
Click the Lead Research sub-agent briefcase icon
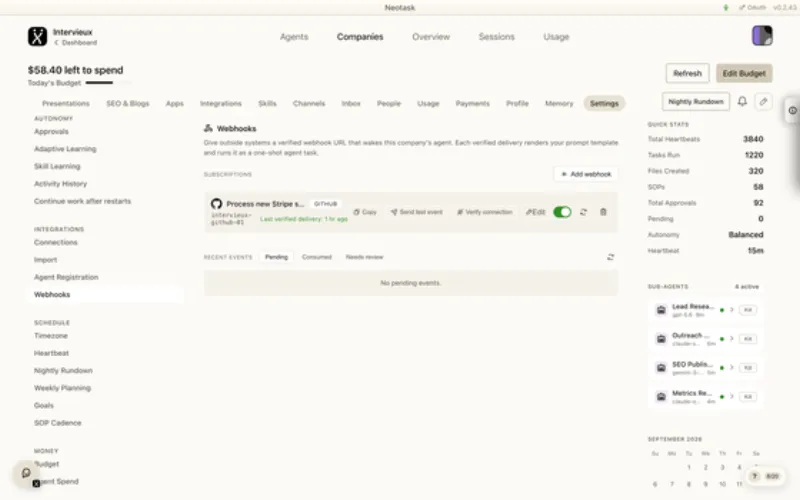661,310
